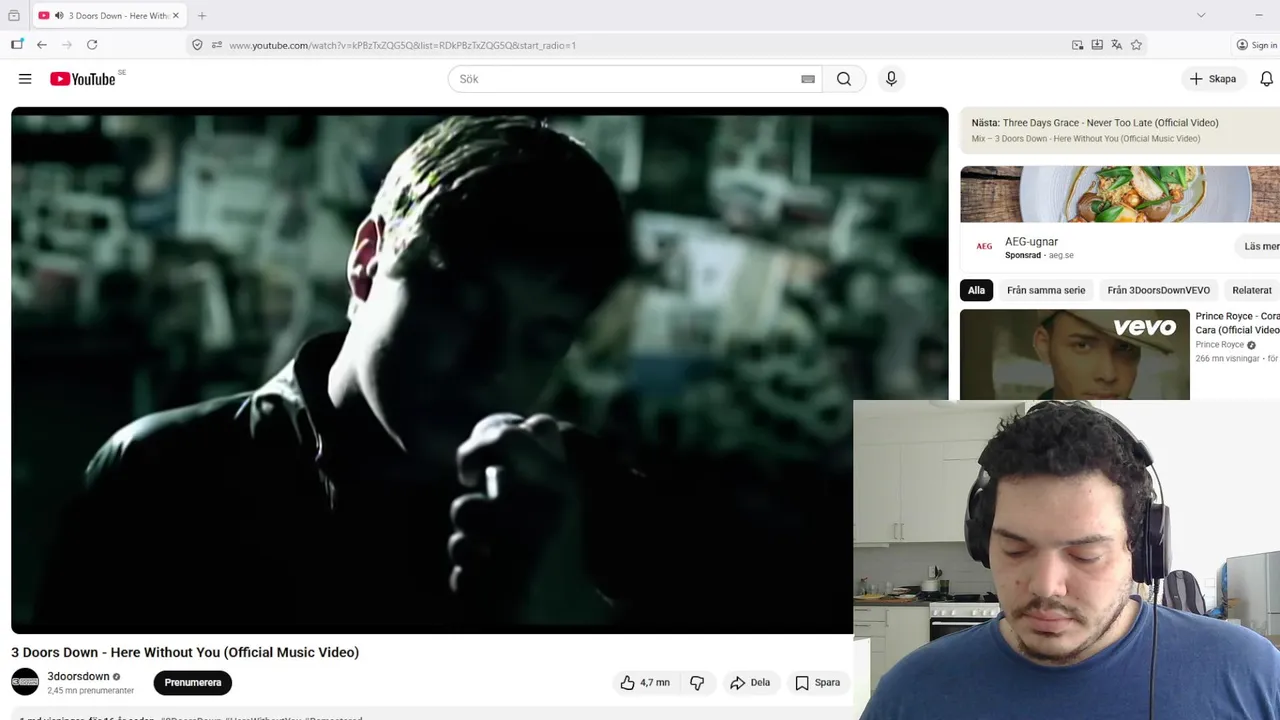Dislike the video with thumbs down
1280x720 pixels.
pos(697,683)
